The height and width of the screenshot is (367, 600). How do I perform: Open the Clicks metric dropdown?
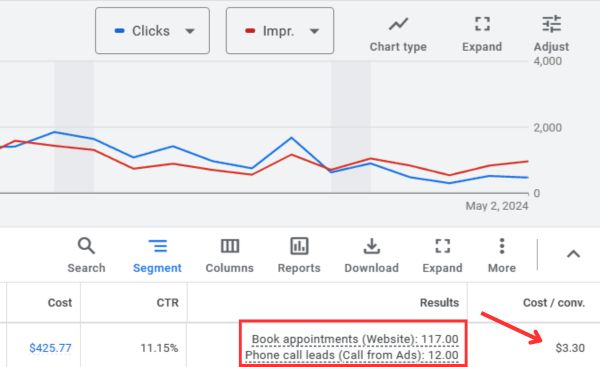pyautogui.click(x=152, y=31)
